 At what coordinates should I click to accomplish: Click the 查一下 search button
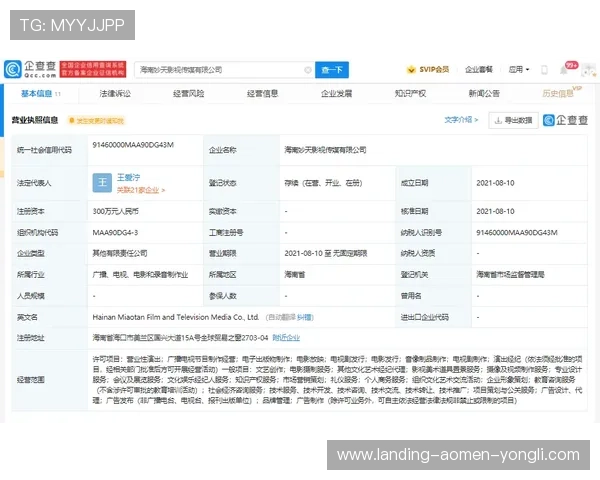(x=332, y=70)
